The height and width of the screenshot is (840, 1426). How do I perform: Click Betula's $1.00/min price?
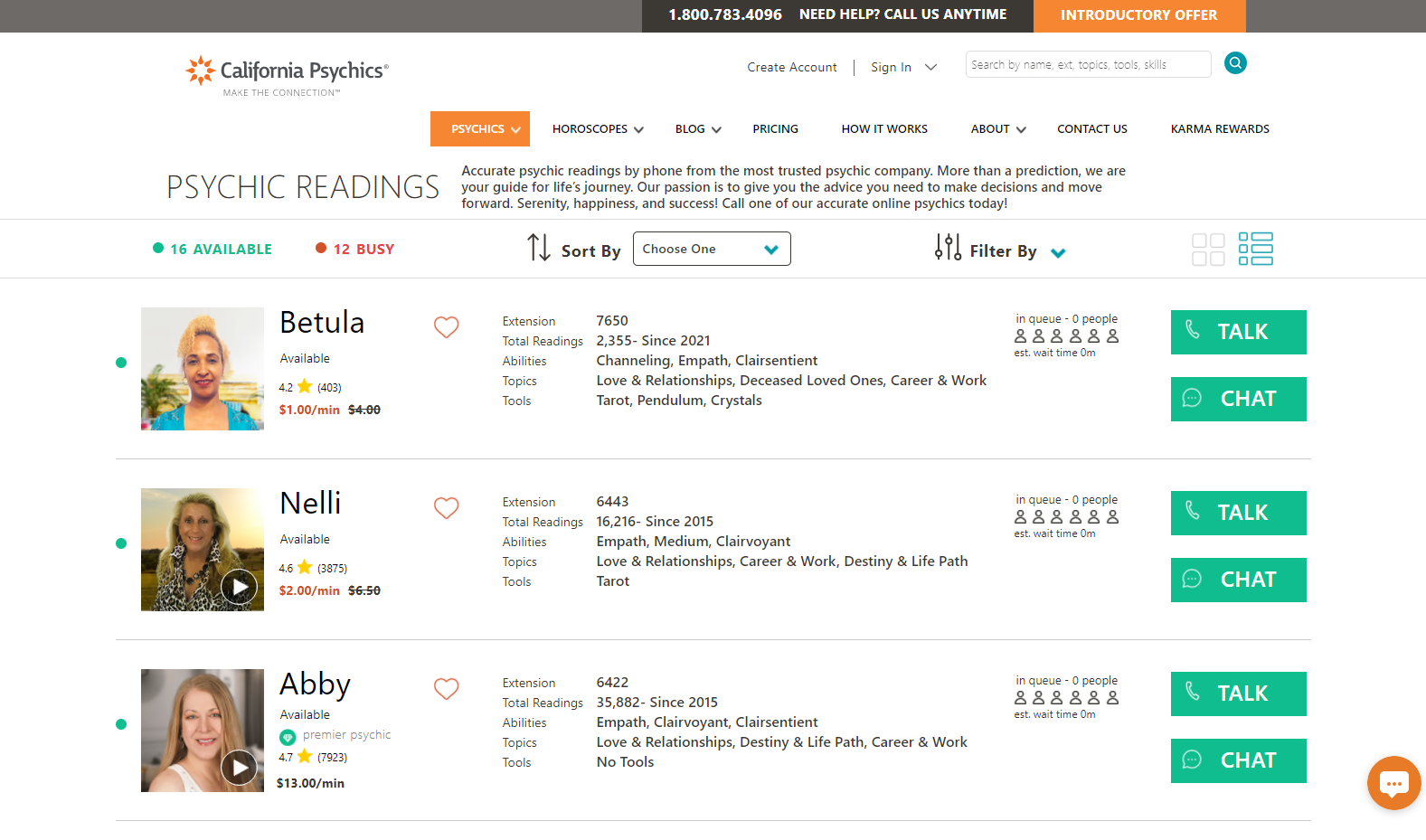tap(309, 410)
